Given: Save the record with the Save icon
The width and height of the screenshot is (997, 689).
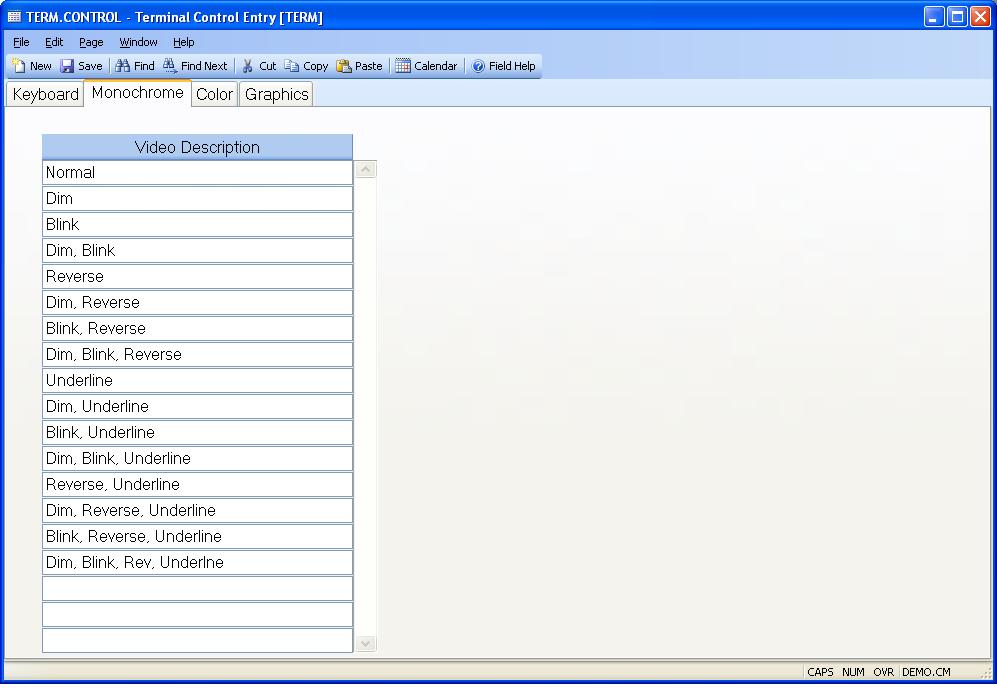Looking at the screenshot, I should (67, 66).
